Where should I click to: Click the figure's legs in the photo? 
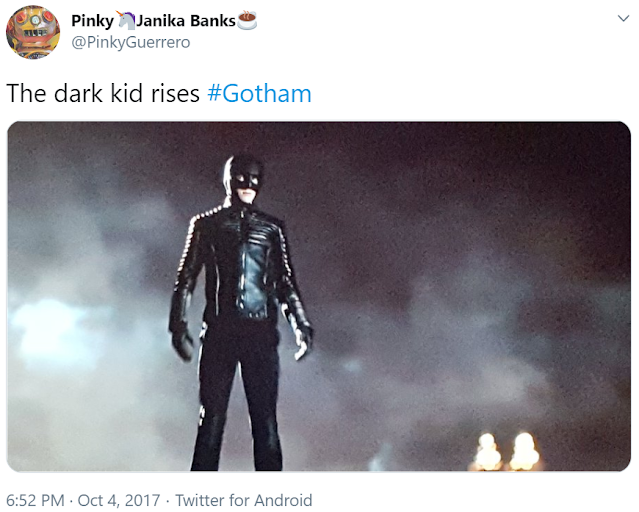238,397
